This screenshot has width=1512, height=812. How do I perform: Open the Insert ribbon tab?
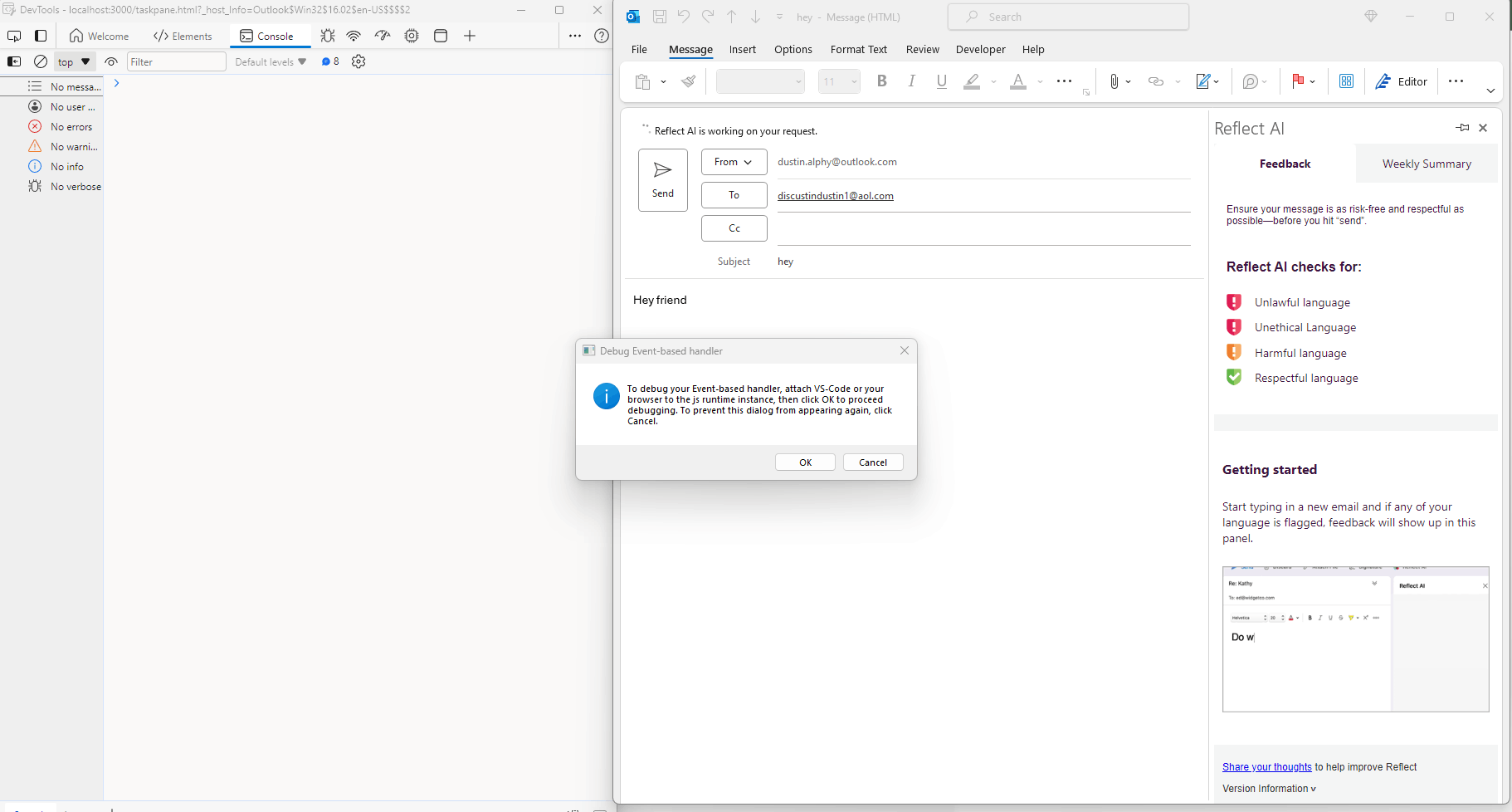point(742,50)
